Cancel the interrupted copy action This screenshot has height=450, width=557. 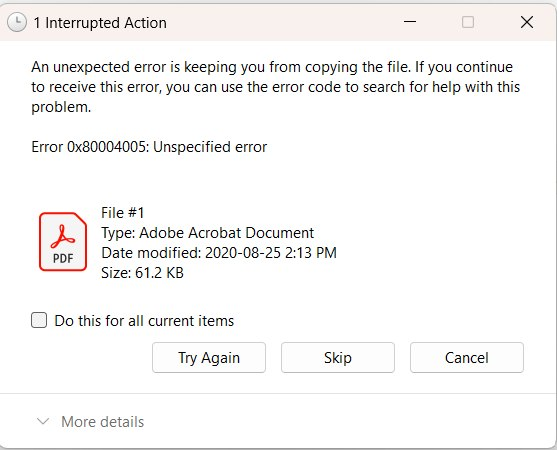pyautogui.click(x=467, y=358)
